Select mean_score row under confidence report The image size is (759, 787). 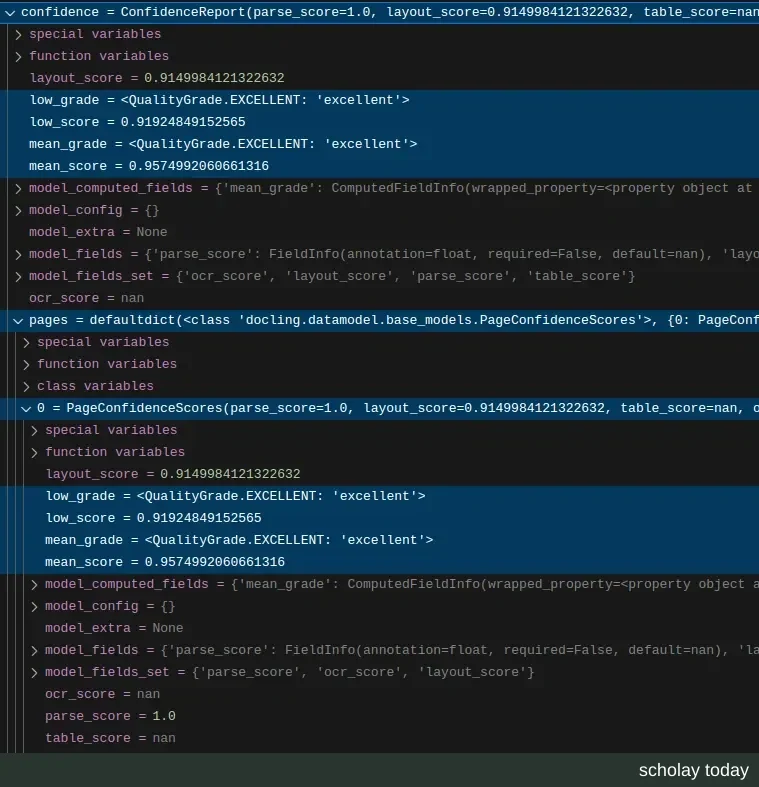tap(380, 167)
